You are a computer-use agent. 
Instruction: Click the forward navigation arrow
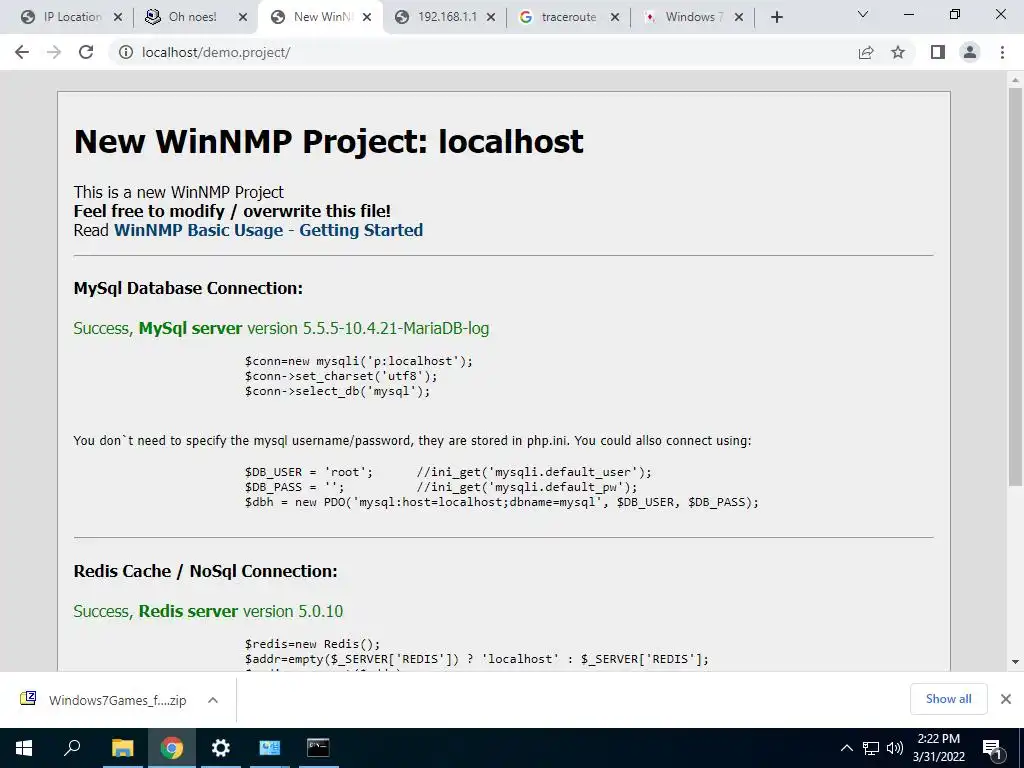54,52
